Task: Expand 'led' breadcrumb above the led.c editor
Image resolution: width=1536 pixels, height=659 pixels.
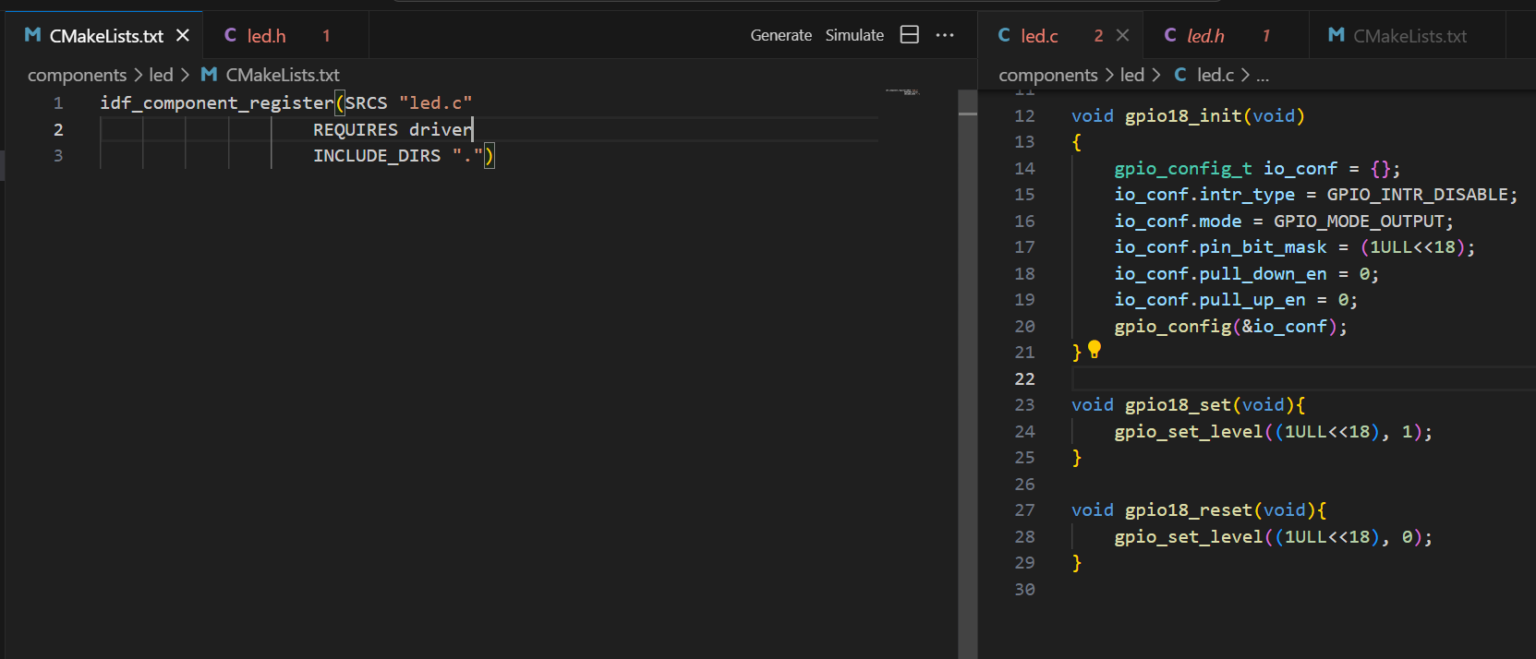Action: [1132, 75]
